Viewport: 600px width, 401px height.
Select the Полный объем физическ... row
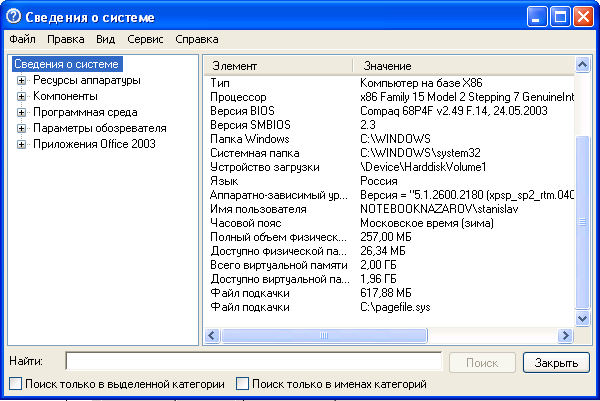tap(389, 237)
